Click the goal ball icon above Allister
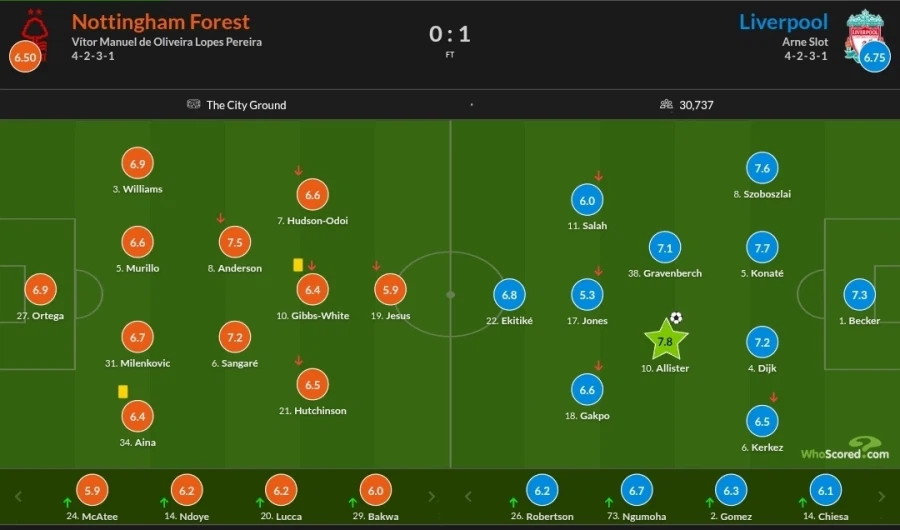 (676, 318)
